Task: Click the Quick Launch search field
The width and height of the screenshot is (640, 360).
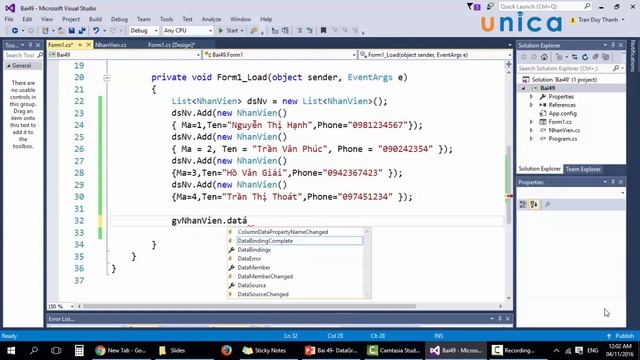Action: pos(545,7)
